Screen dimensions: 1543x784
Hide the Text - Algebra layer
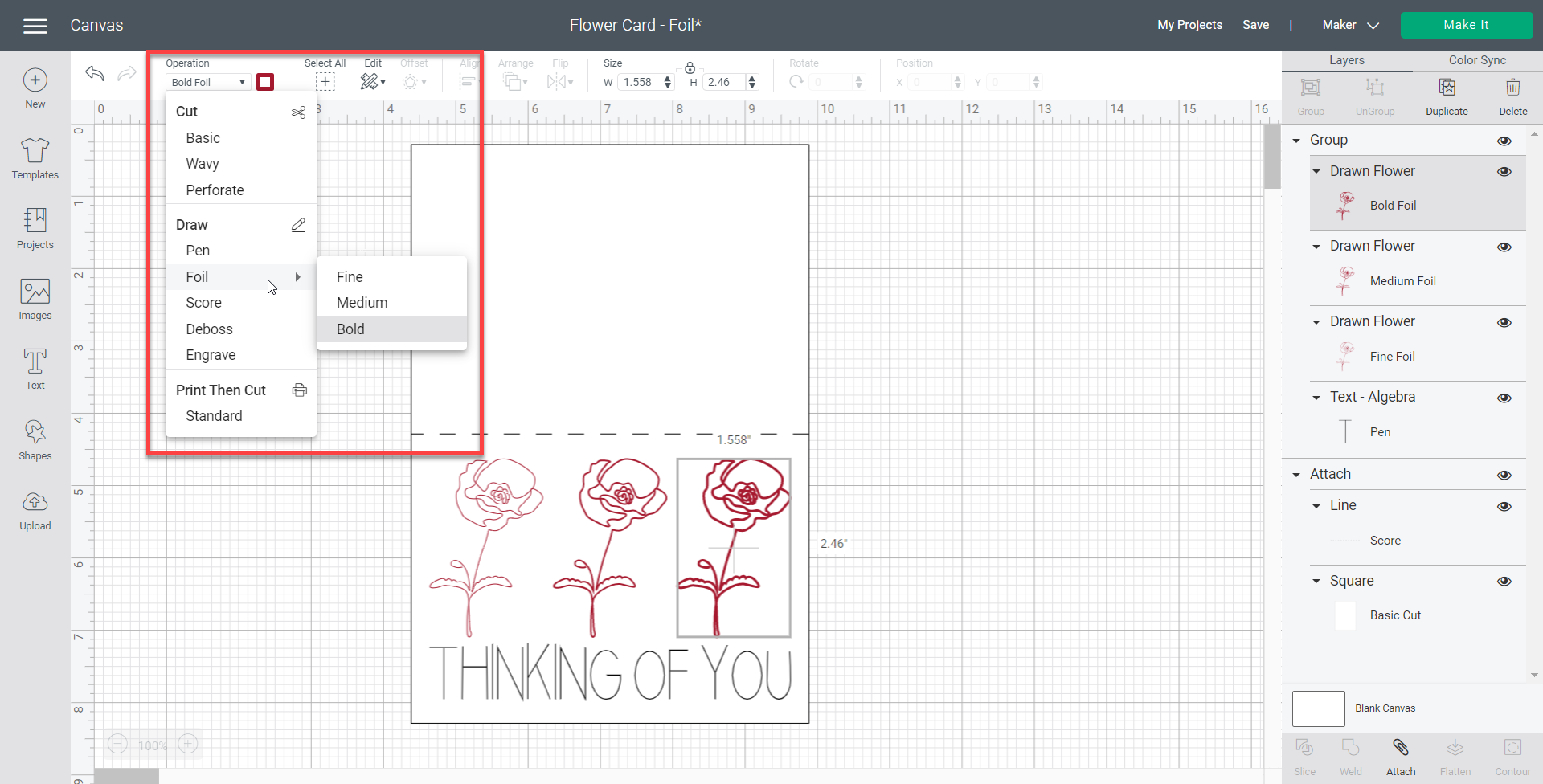point(1504,398)
